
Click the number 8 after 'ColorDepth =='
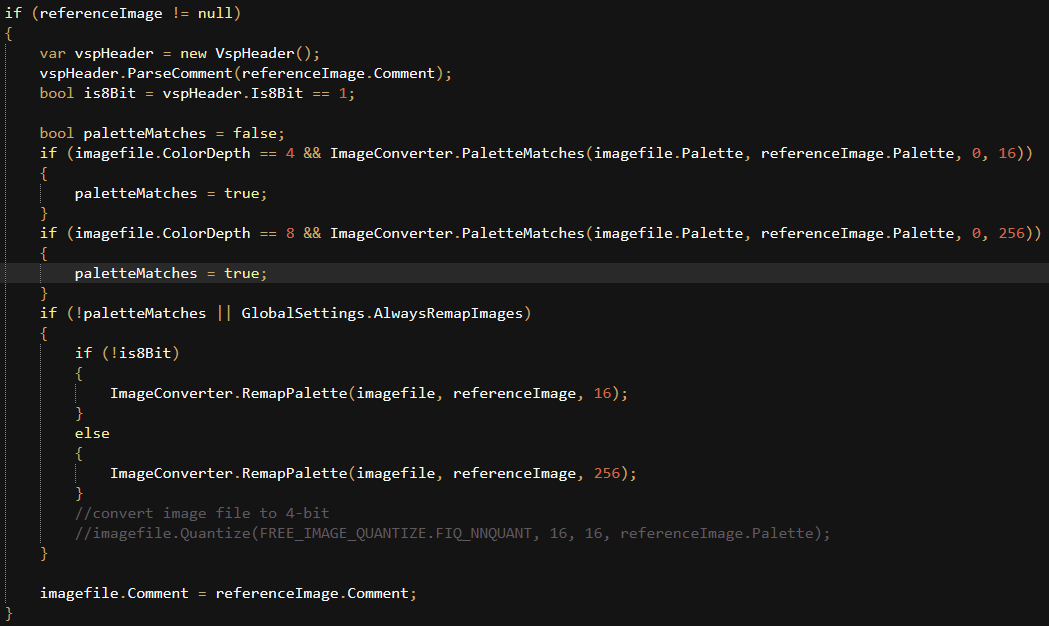pyautogui.click(x=290, y=233)
